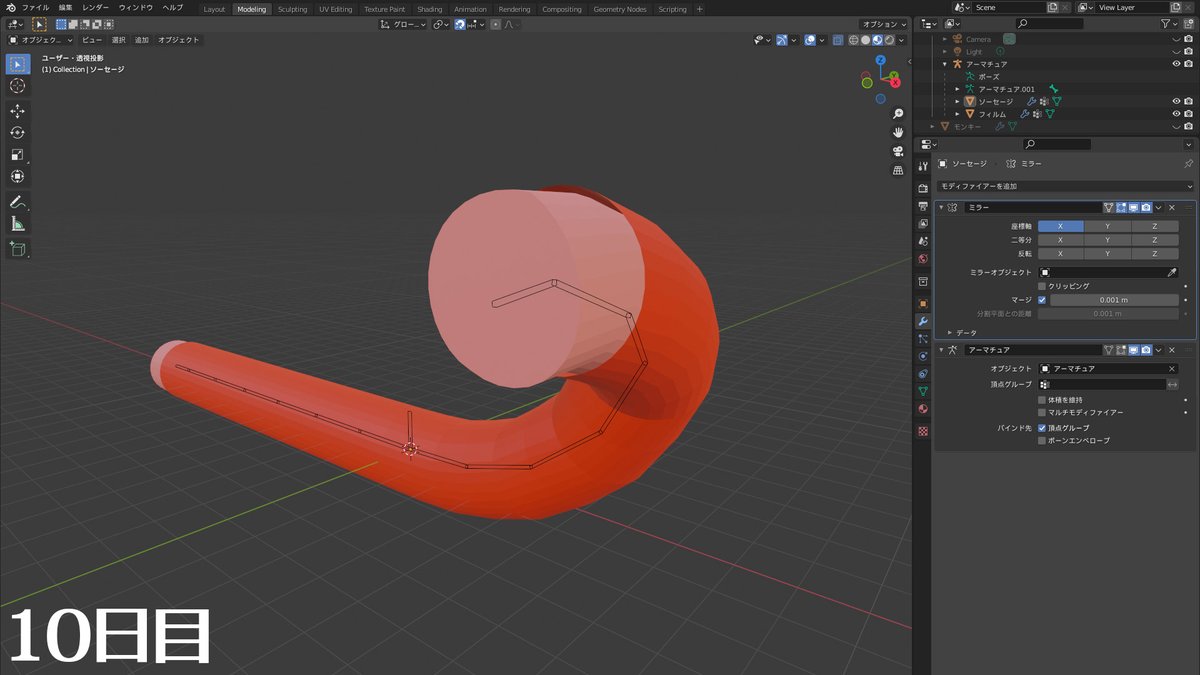Screen dimensions: 1200x675
Task: Uncheck the Merge checkbox
Action: tap(1042, 300)
